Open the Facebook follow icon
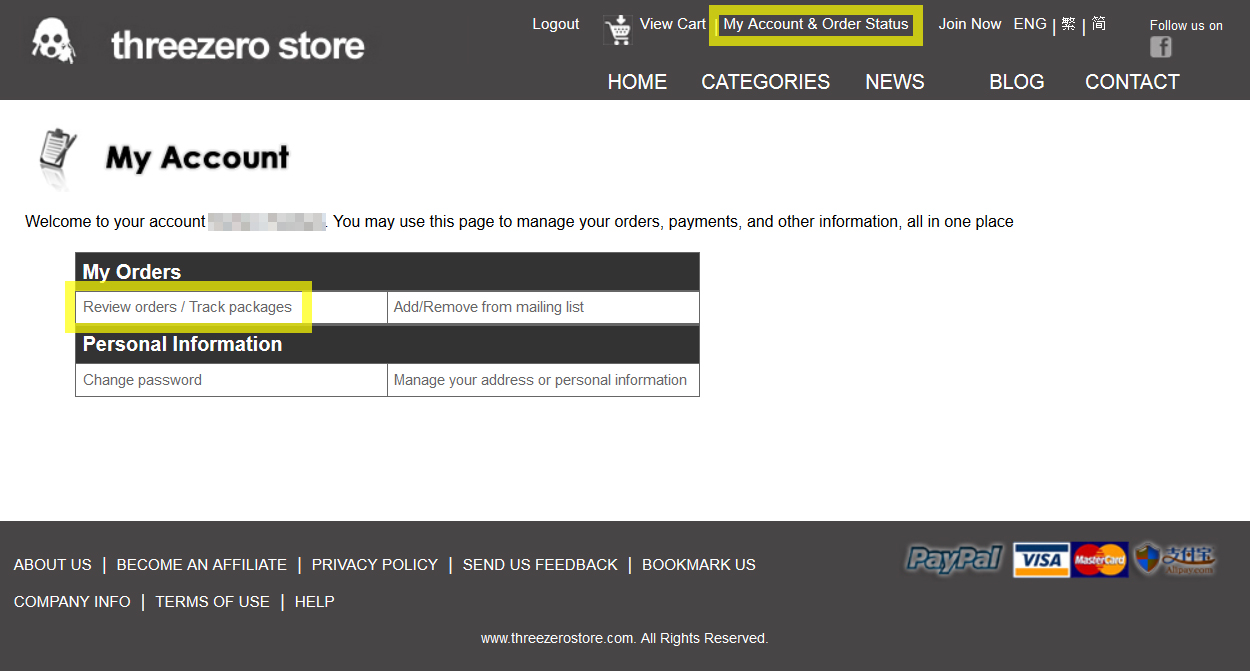The height and width of the screenshot is (671, 1250). (x=1160, y=46)
